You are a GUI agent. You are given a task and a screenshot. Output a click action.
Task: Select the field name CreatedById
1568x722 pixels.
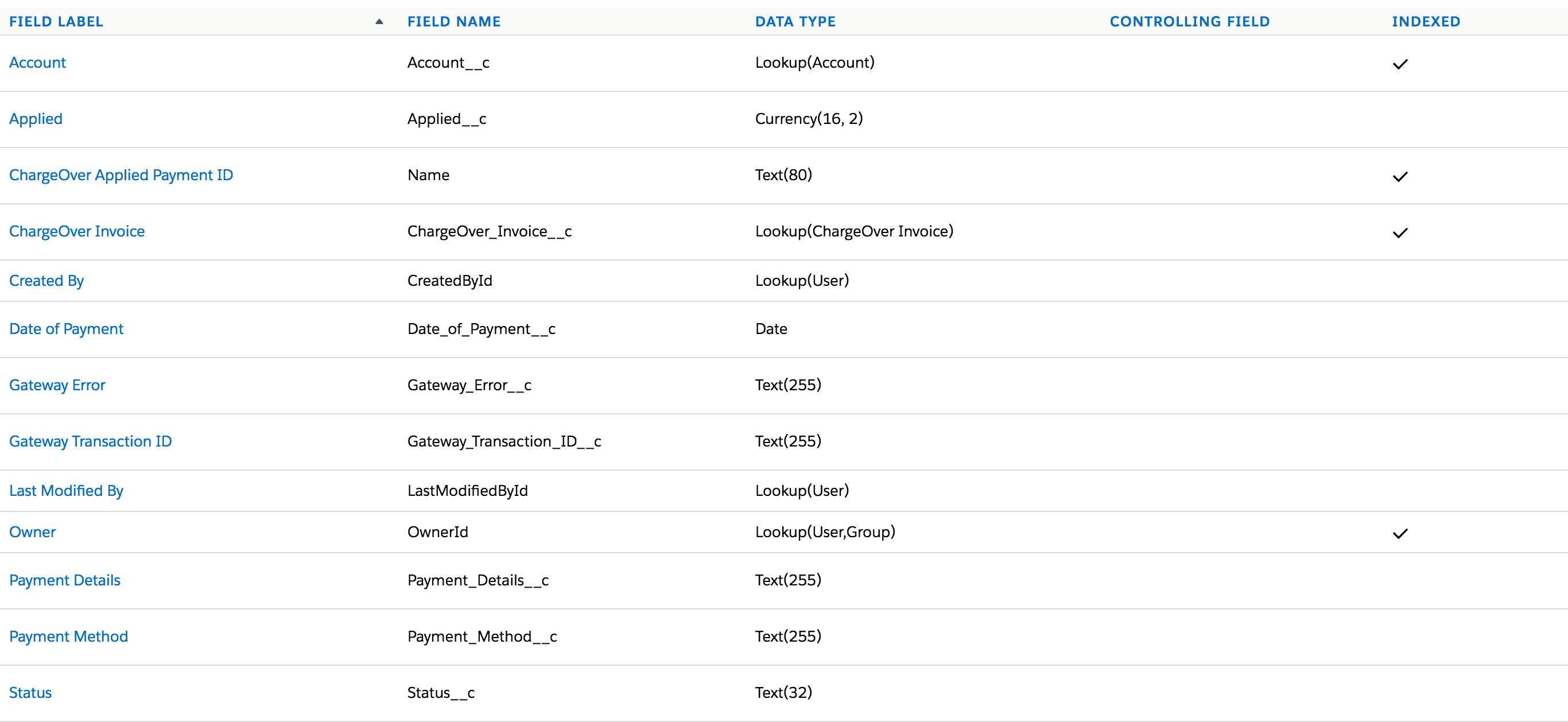[x=450, y=281]
